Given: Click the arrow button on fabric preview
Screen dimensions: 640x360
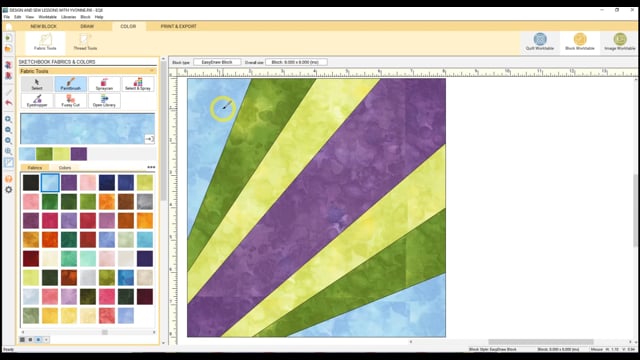Looking at the screenshot, I should 149,139.
